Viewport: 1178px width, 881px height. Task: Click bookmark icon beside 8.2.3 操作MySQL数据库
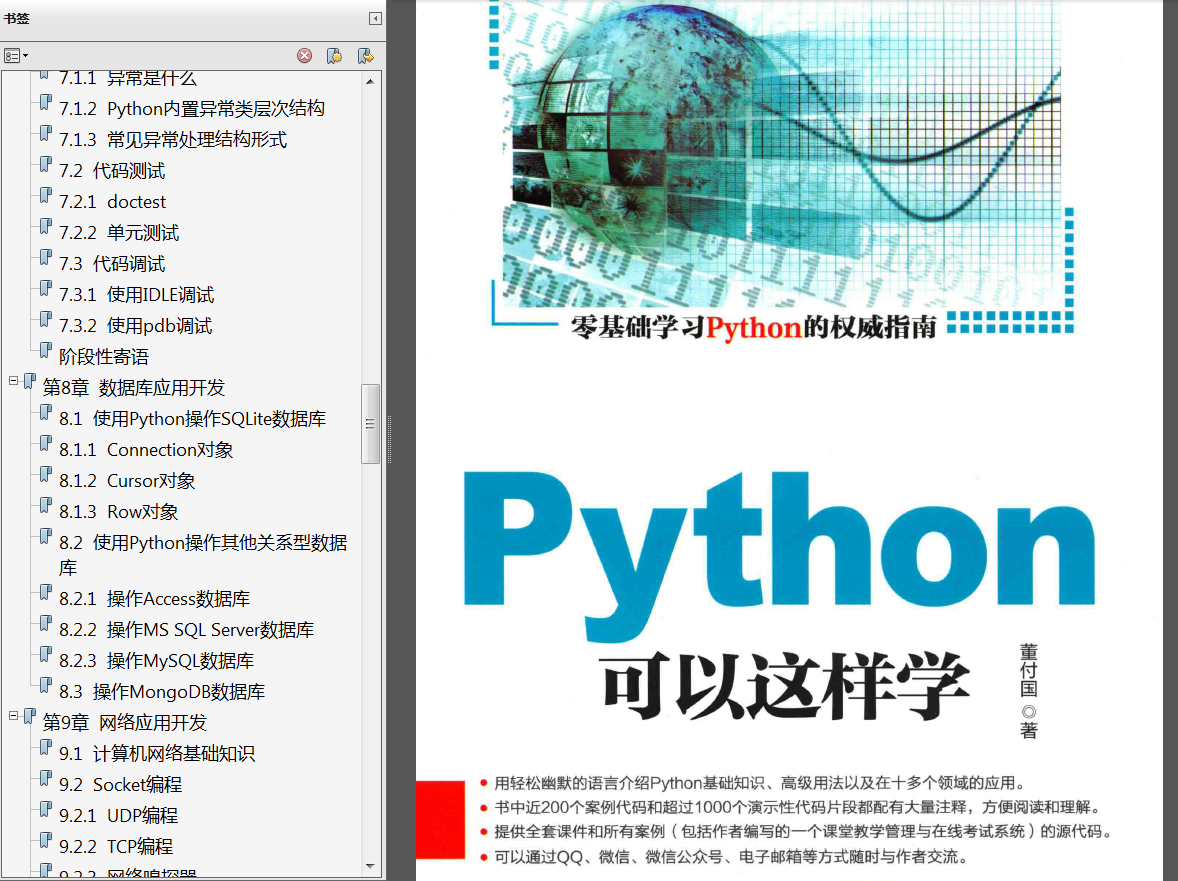pyautogui.click(x=46, y=654)
